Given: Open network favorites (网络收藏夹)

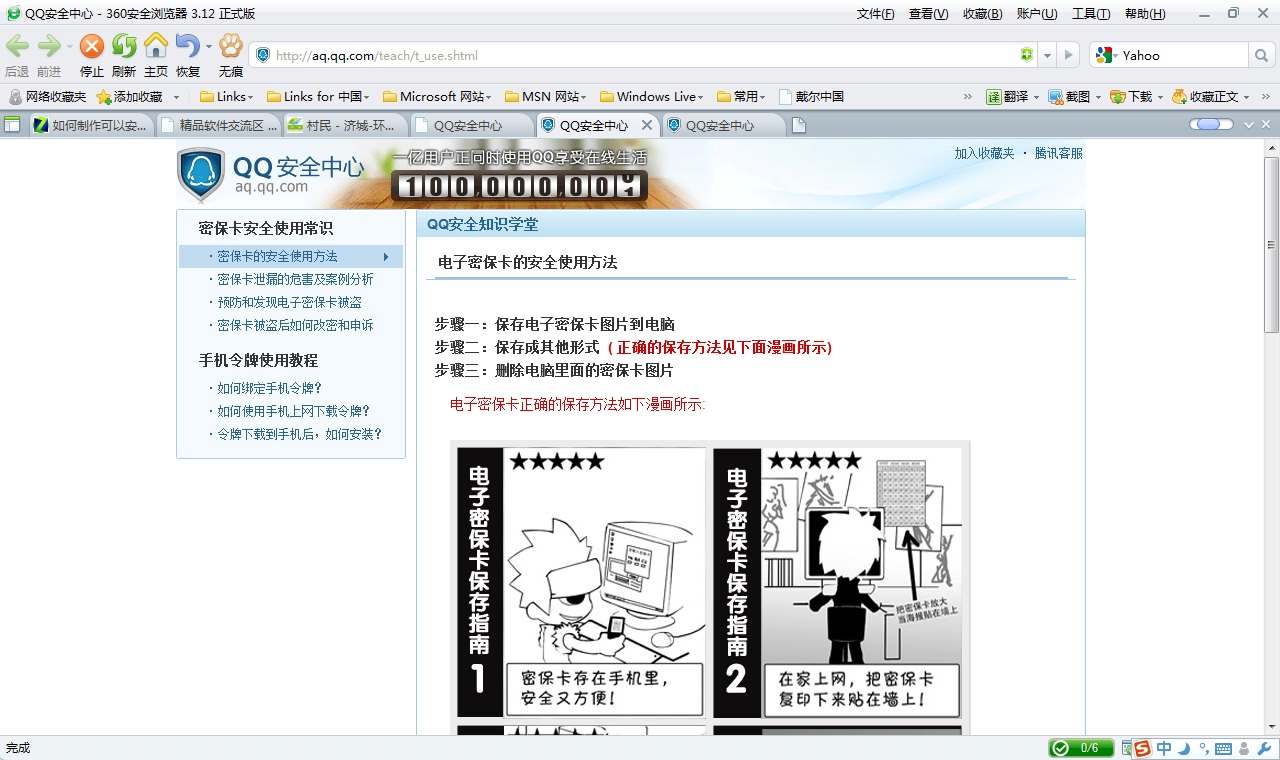Looking at the screenshot, I should pos(47,97).
